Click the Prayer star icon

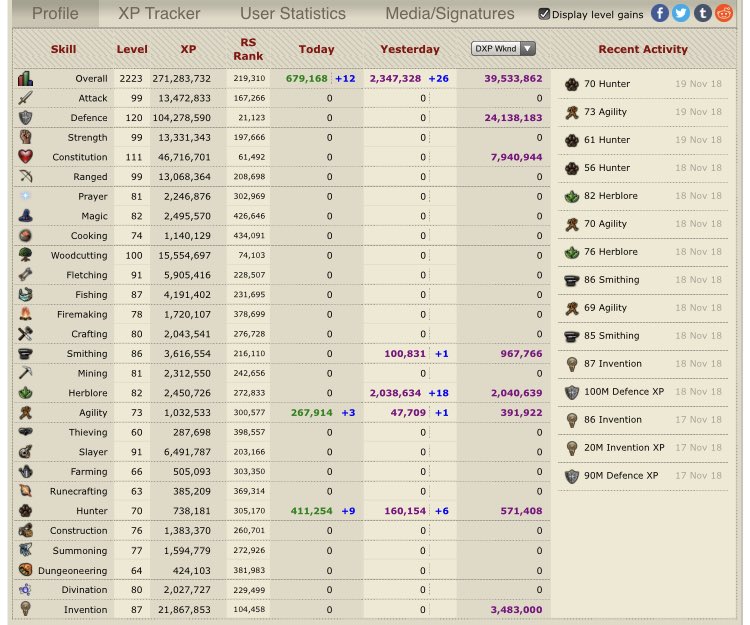point(25,196)
